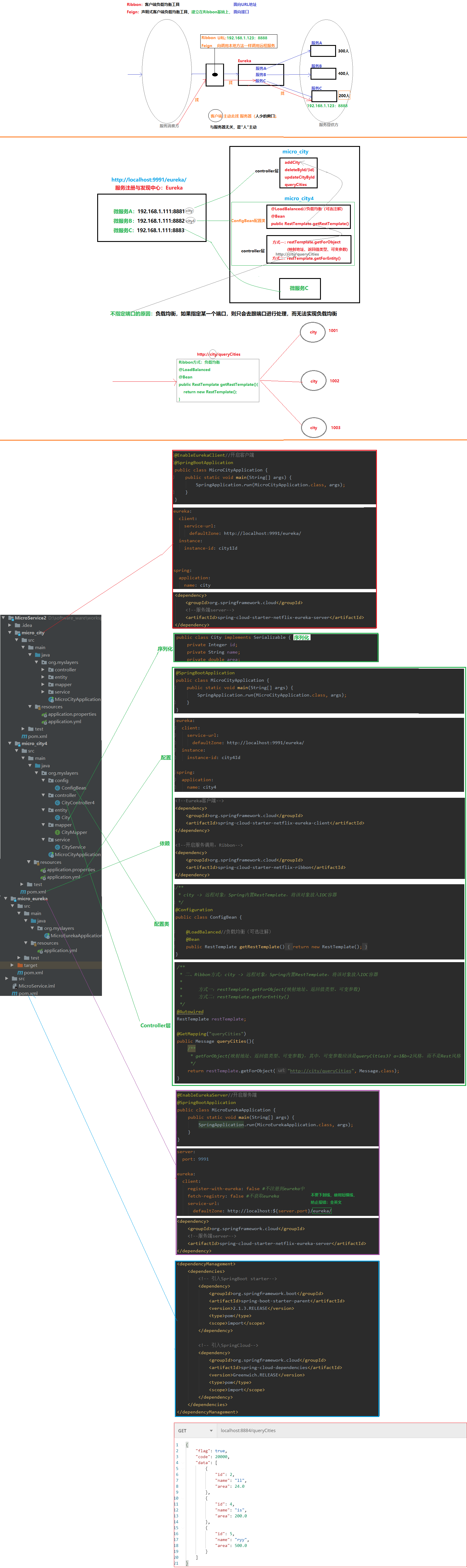Click the CityMapper interface icon
The image size is (467, 1568).
57,832
